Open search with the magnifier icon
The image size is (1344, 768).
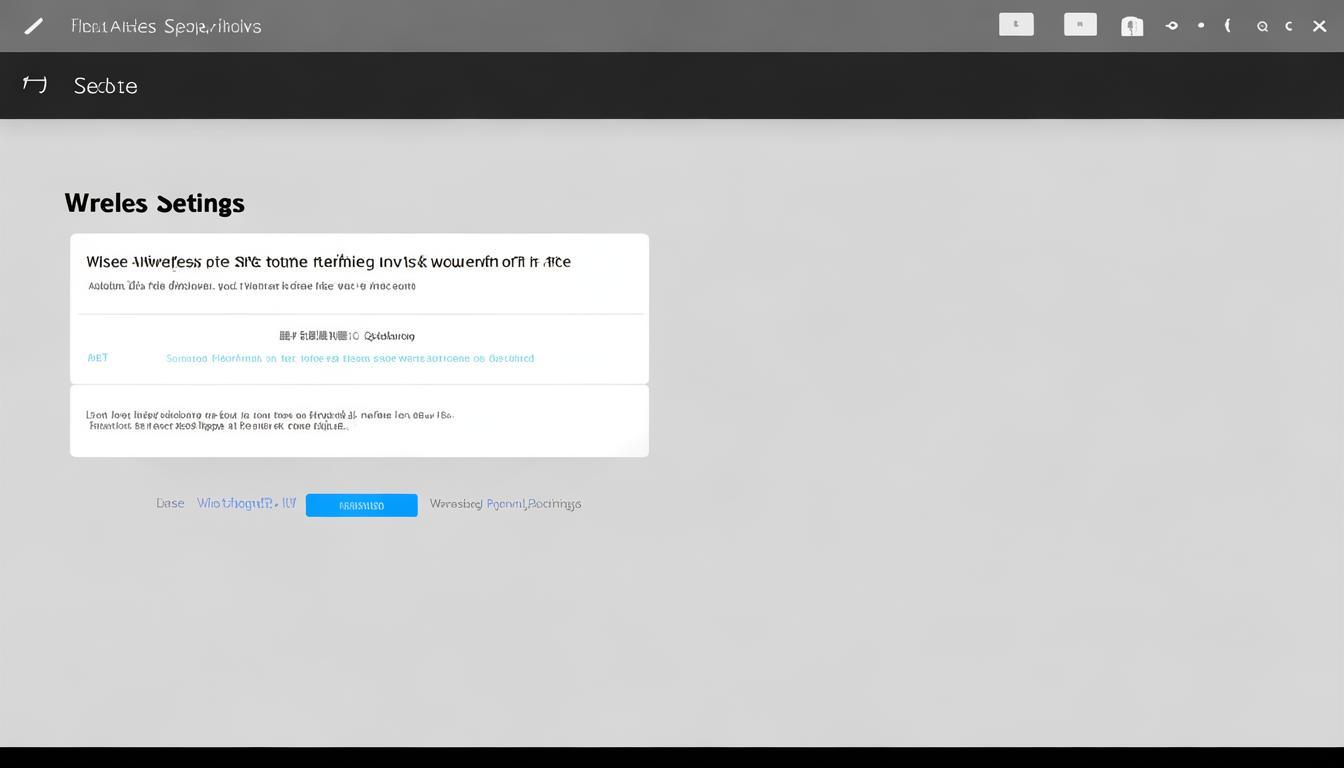coord(1262,27)
